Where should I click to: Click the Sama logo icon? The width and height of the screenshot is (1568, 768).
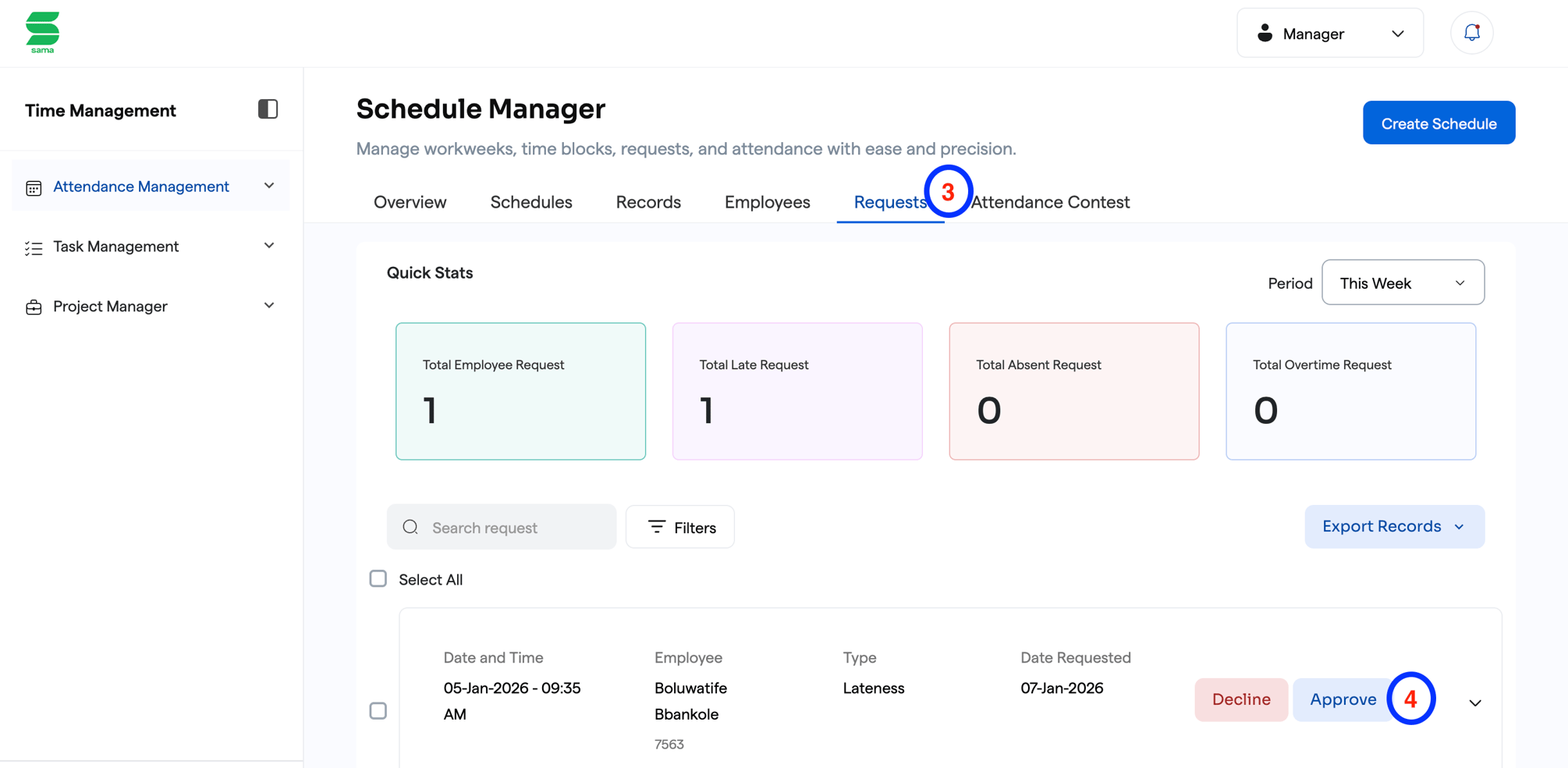(42, 32)
